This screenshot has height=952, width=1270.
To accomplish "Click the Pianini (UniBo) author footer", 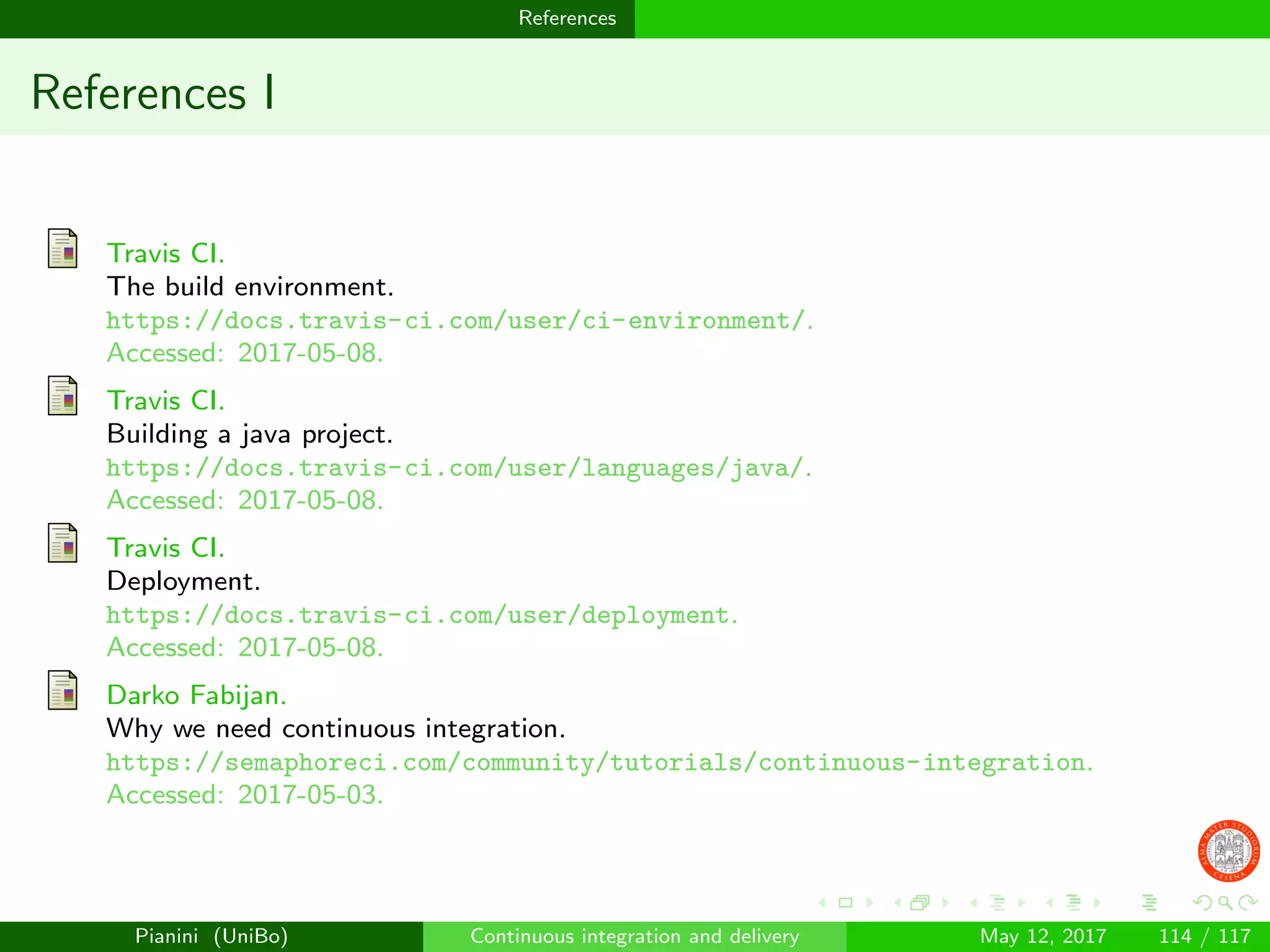I will pos(211,936).
